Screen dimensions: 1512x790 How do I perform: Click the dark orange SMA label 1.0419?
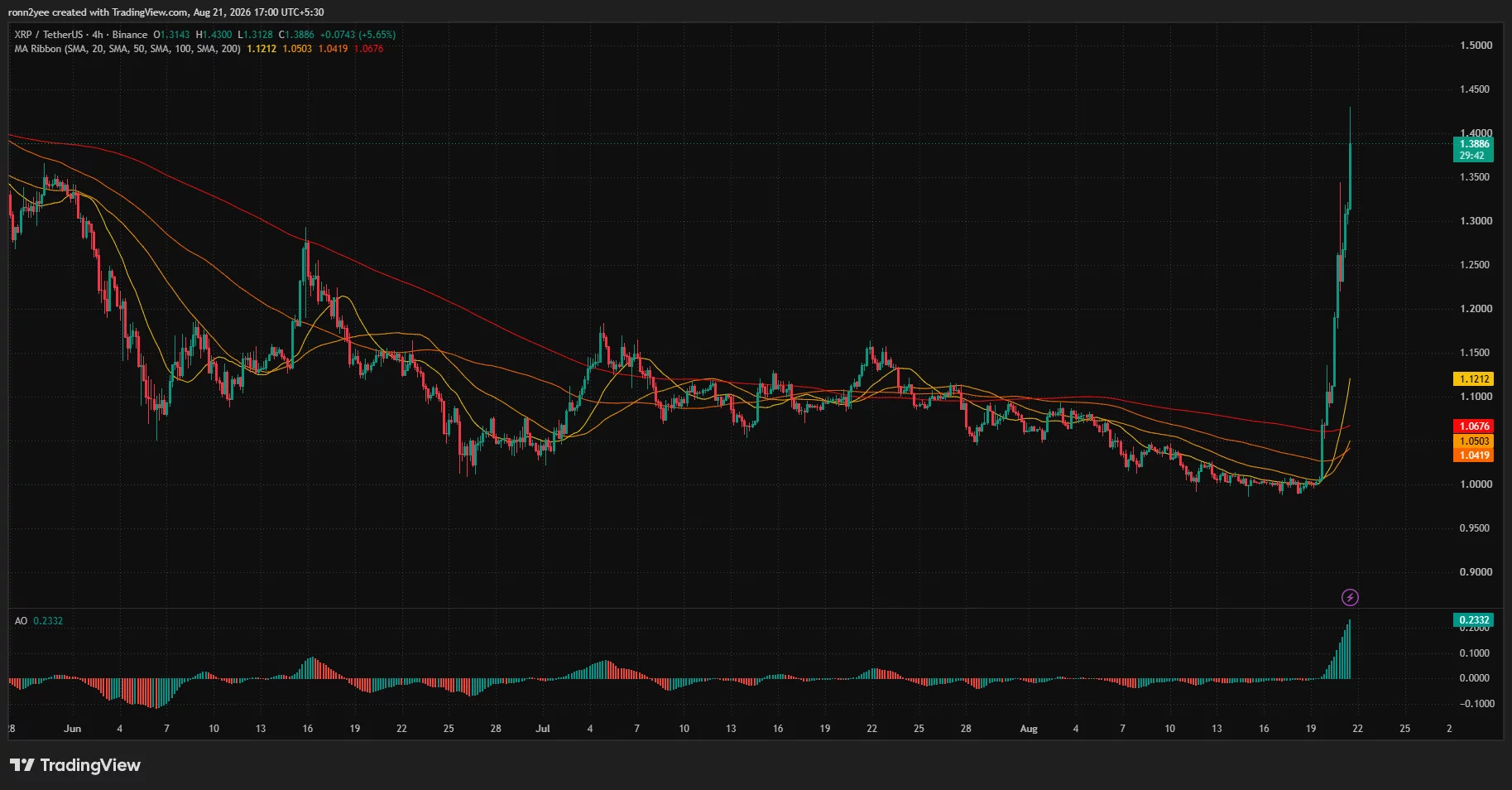point(1474,455)
